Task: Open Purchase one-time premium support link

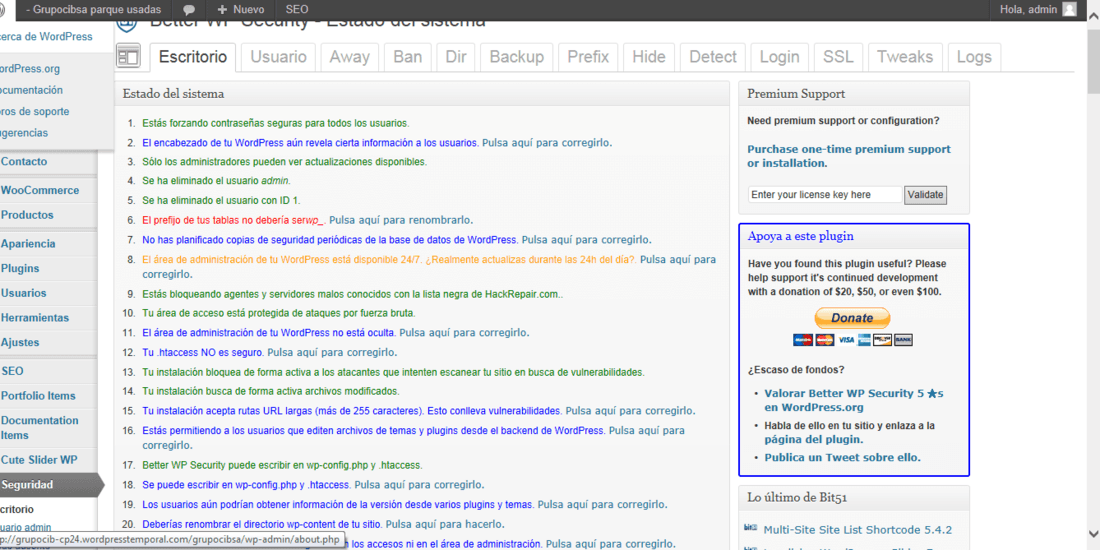Action: pos(849,156)
